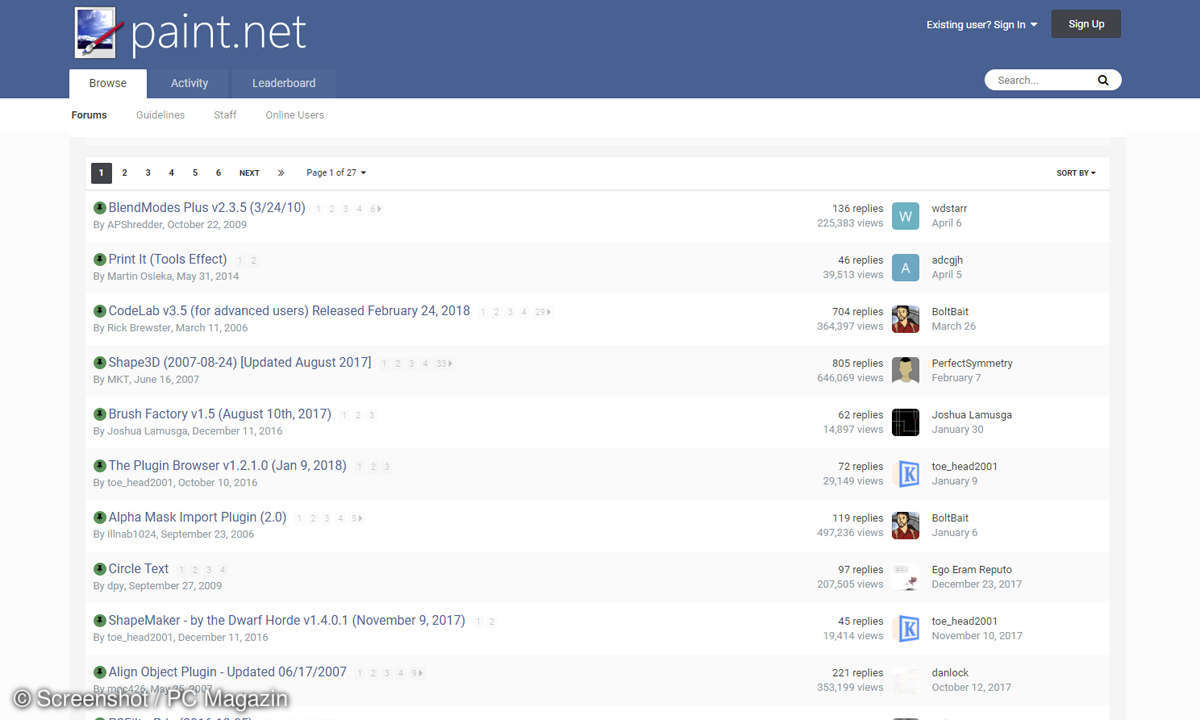Click the NEXT pagination button
Image resolution: width=1200 pixels, height=720 pixels.
[249, 173]
